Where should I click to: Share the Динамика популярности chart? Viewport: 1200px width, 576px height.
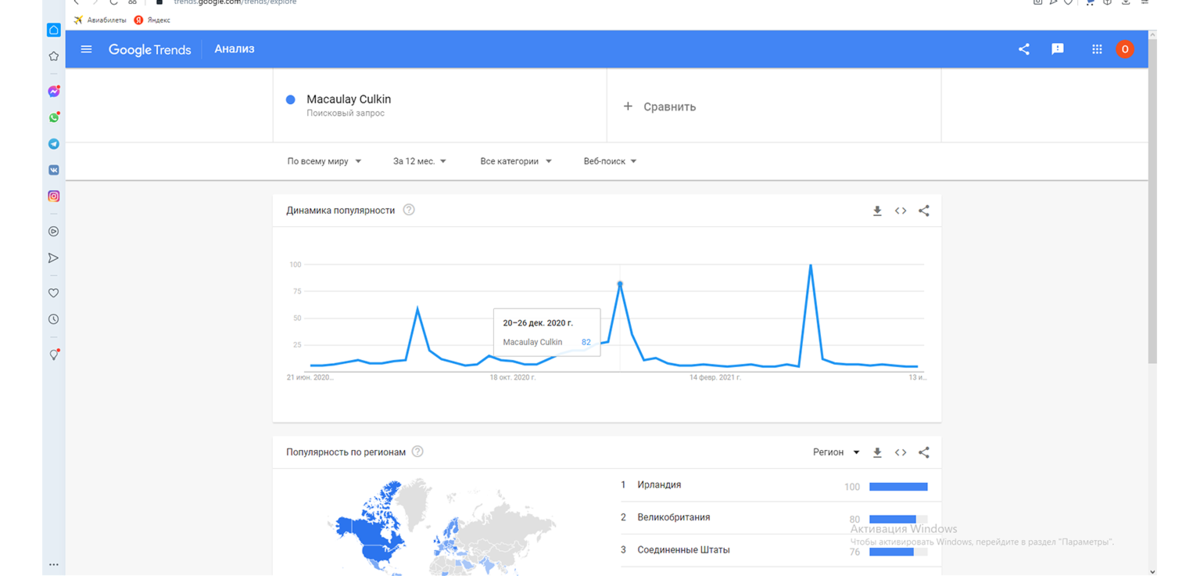[x=924, y=211]
